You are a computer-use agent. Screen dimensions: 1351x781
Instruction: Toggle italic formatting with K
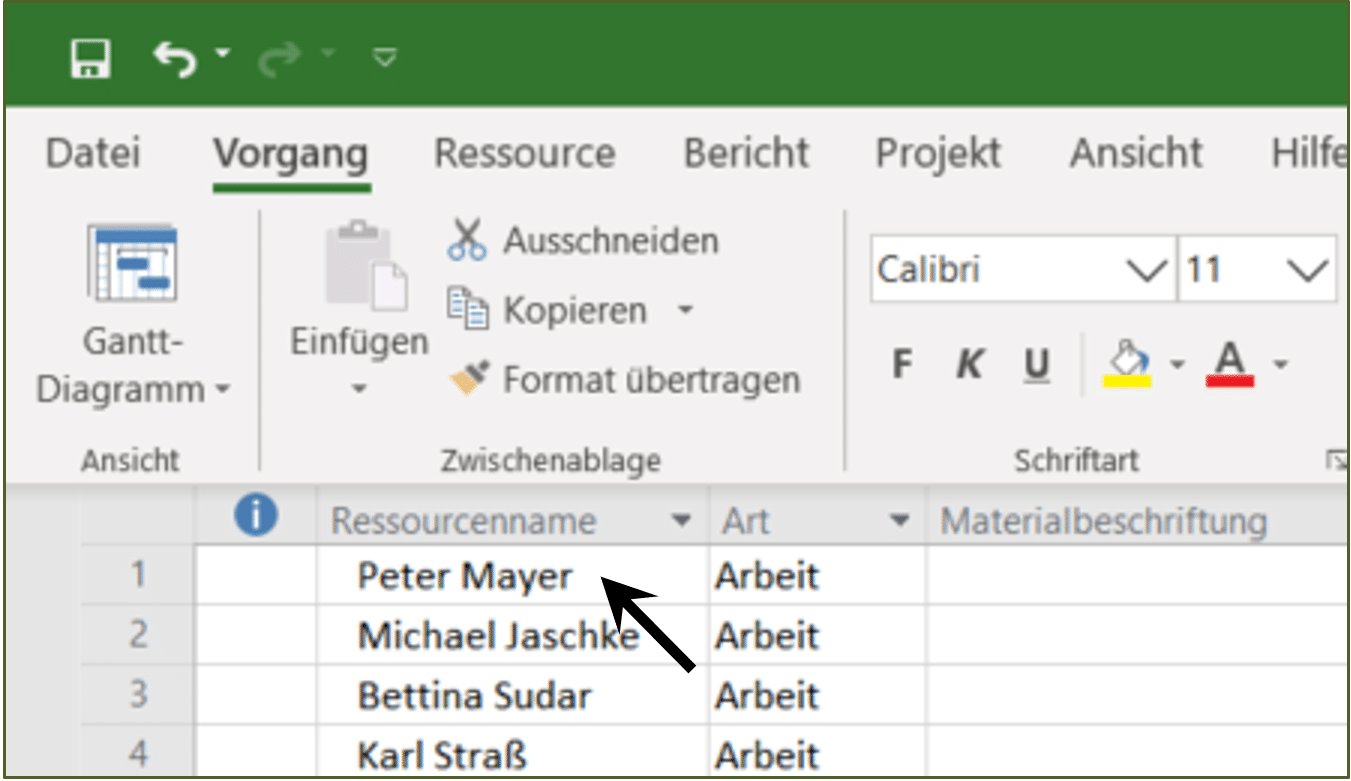click(x=968, y=366)
